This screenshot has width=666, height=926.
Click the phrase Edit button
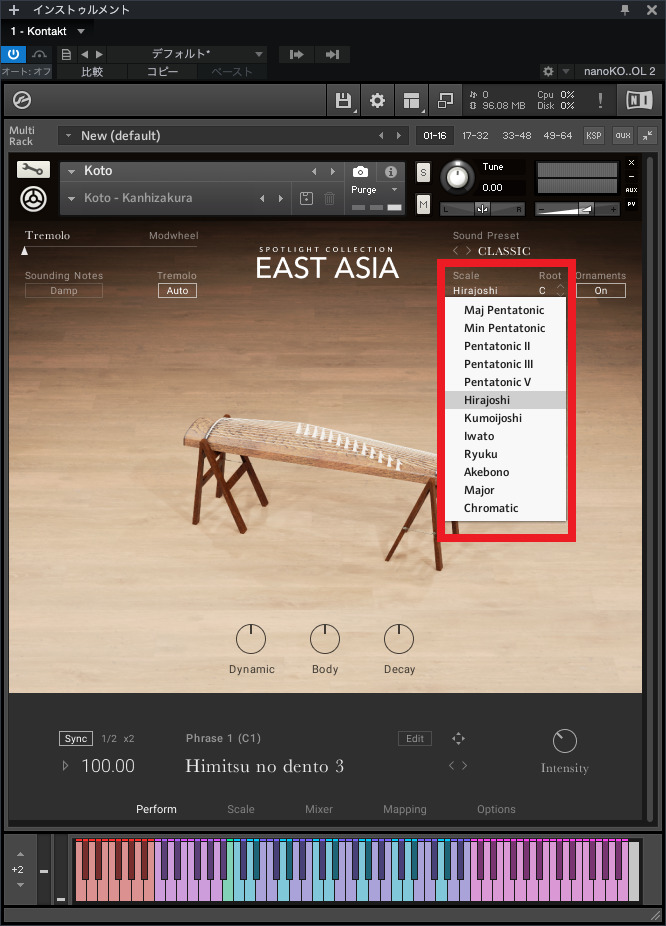tap(414, 739)
